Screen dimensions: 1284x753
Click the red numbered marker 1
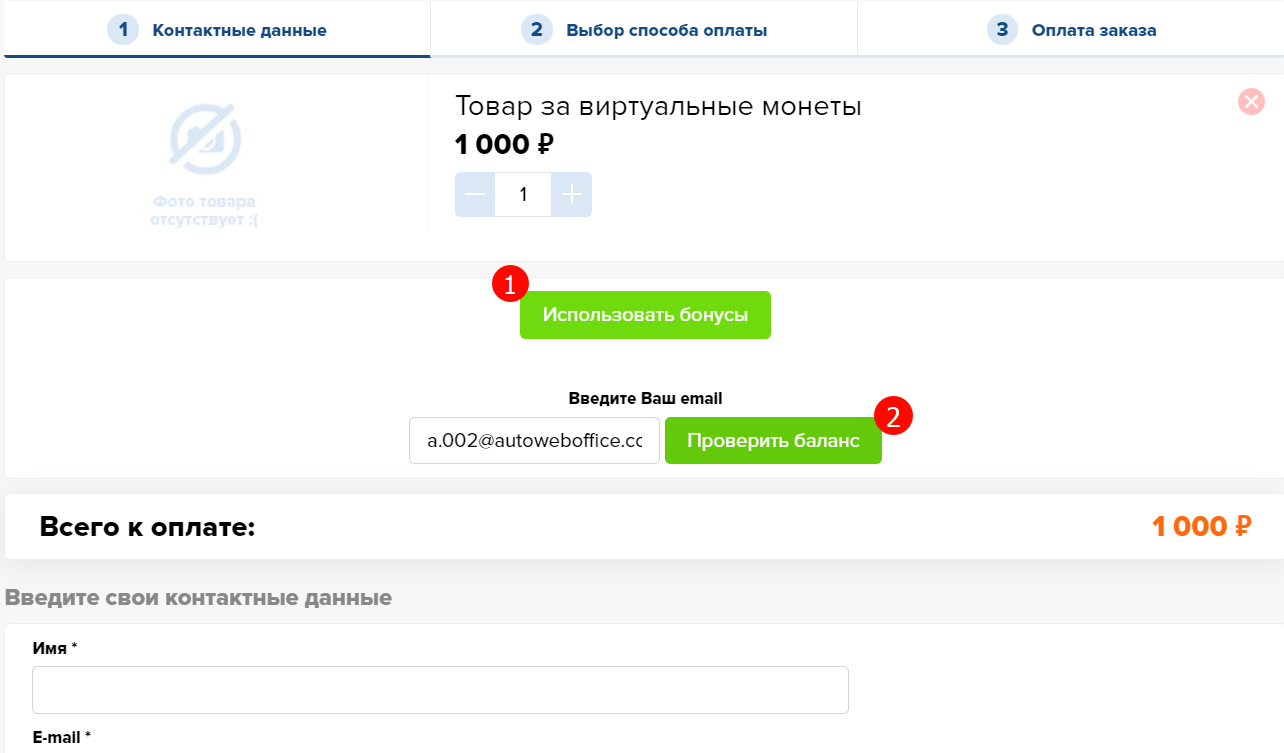(x=510, y=284)
